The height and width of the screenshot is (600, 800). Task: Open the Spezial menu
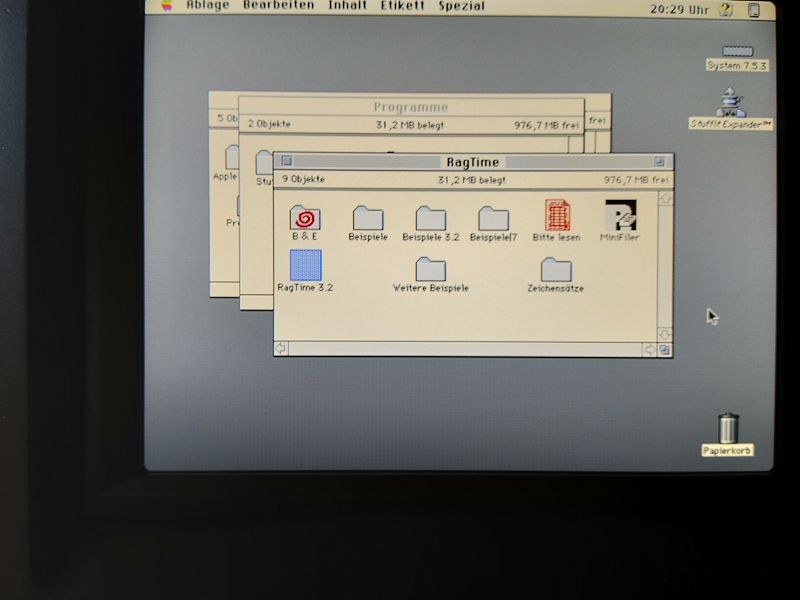click(x=461, y=6)
